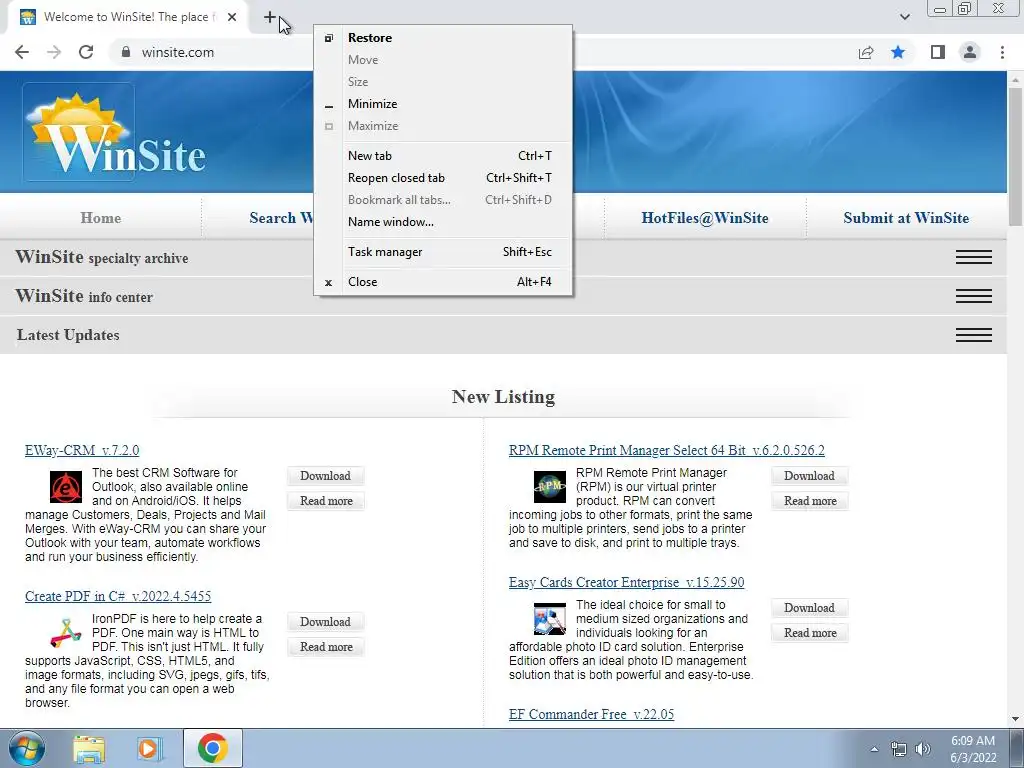Open Task manager from menu
Image resolution: width=1024 pixels, height=768 pixels.
[x=443, y=252]
